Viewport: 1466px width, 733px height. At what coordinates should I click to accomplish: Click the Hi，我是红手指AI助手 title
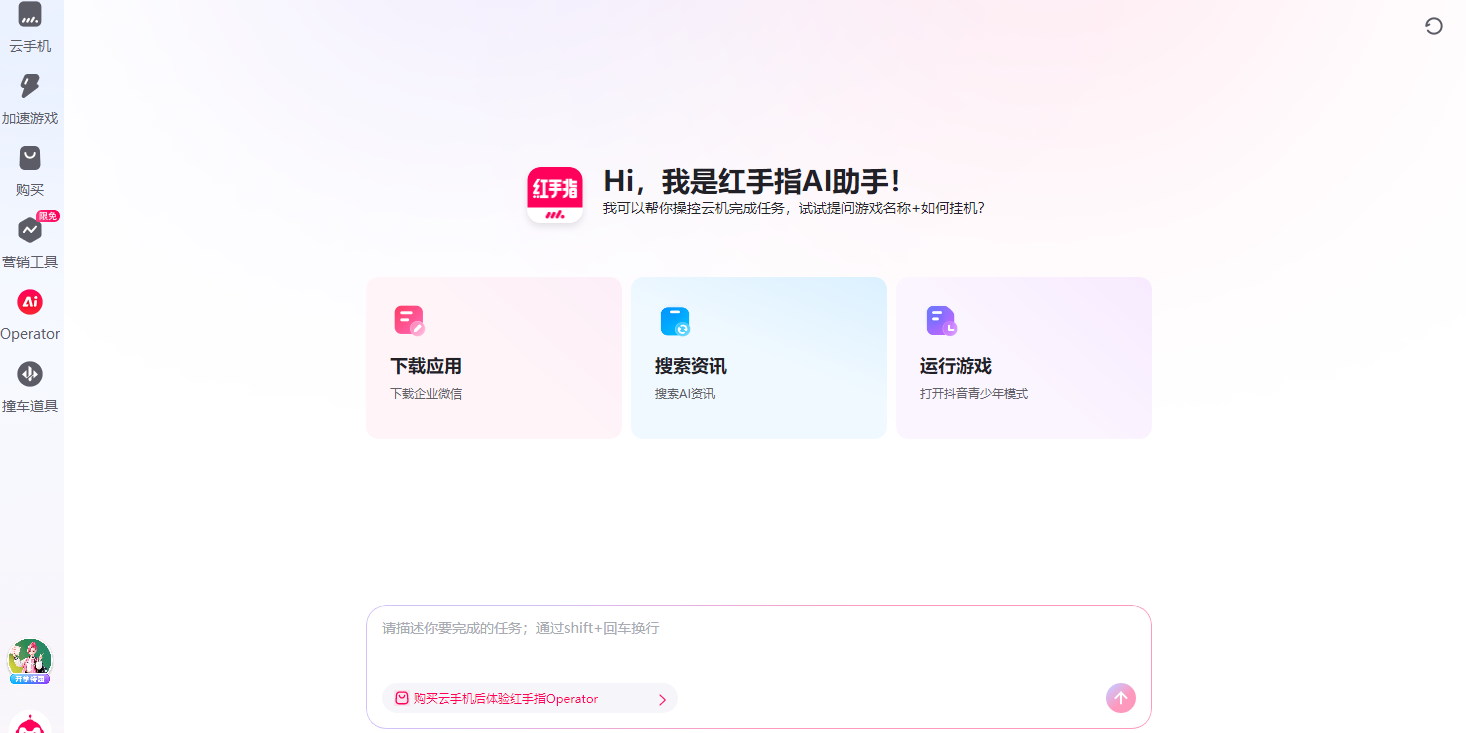[753, 181]
